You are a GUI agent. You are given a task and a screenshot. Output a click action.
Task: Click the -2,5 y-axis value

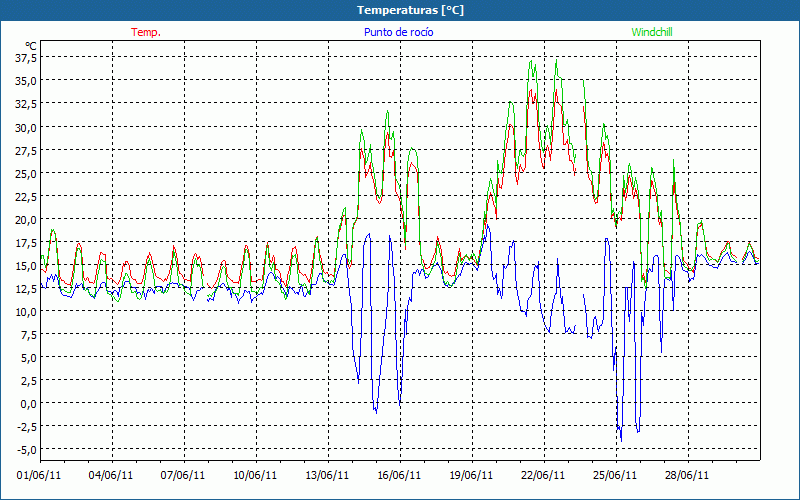pyautogui.click(x=27, y=427)
